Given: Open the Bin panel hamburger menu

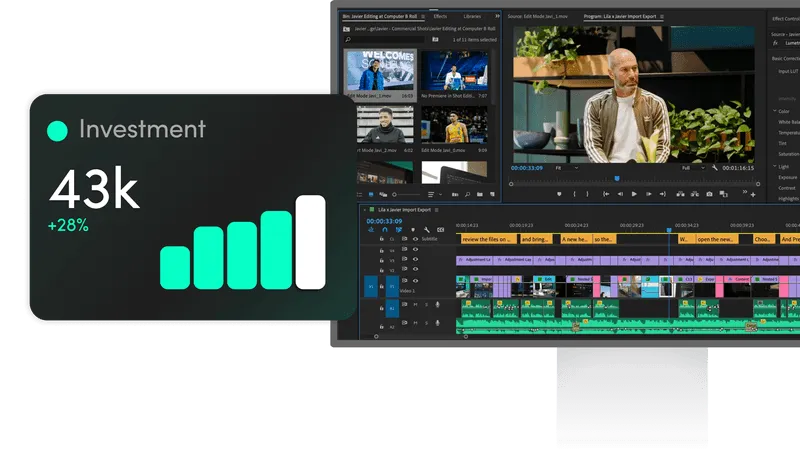Looking at the screenshot, I should [423, 16].
